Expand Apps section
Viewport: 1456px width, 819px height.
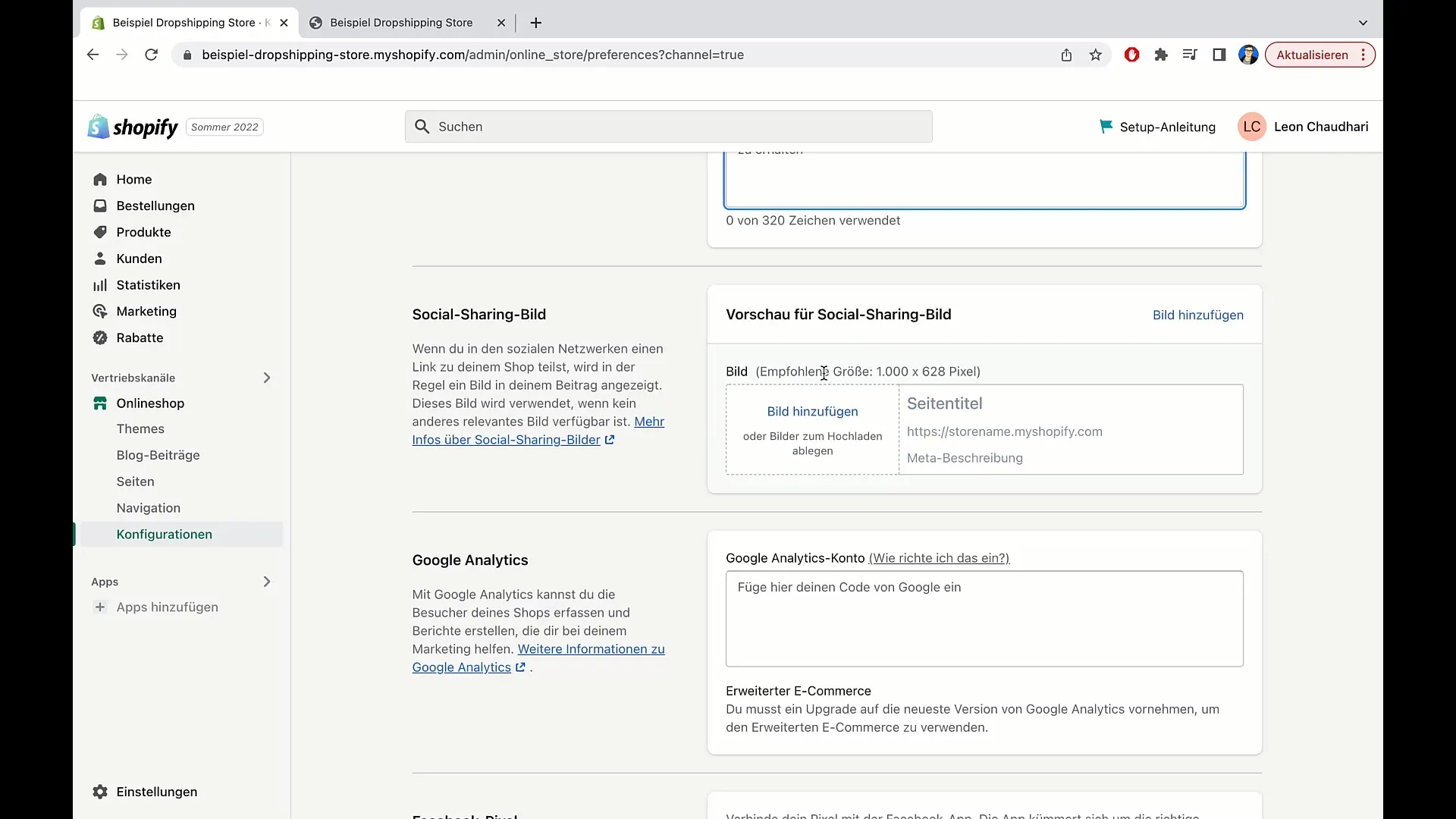pos(267,580)
